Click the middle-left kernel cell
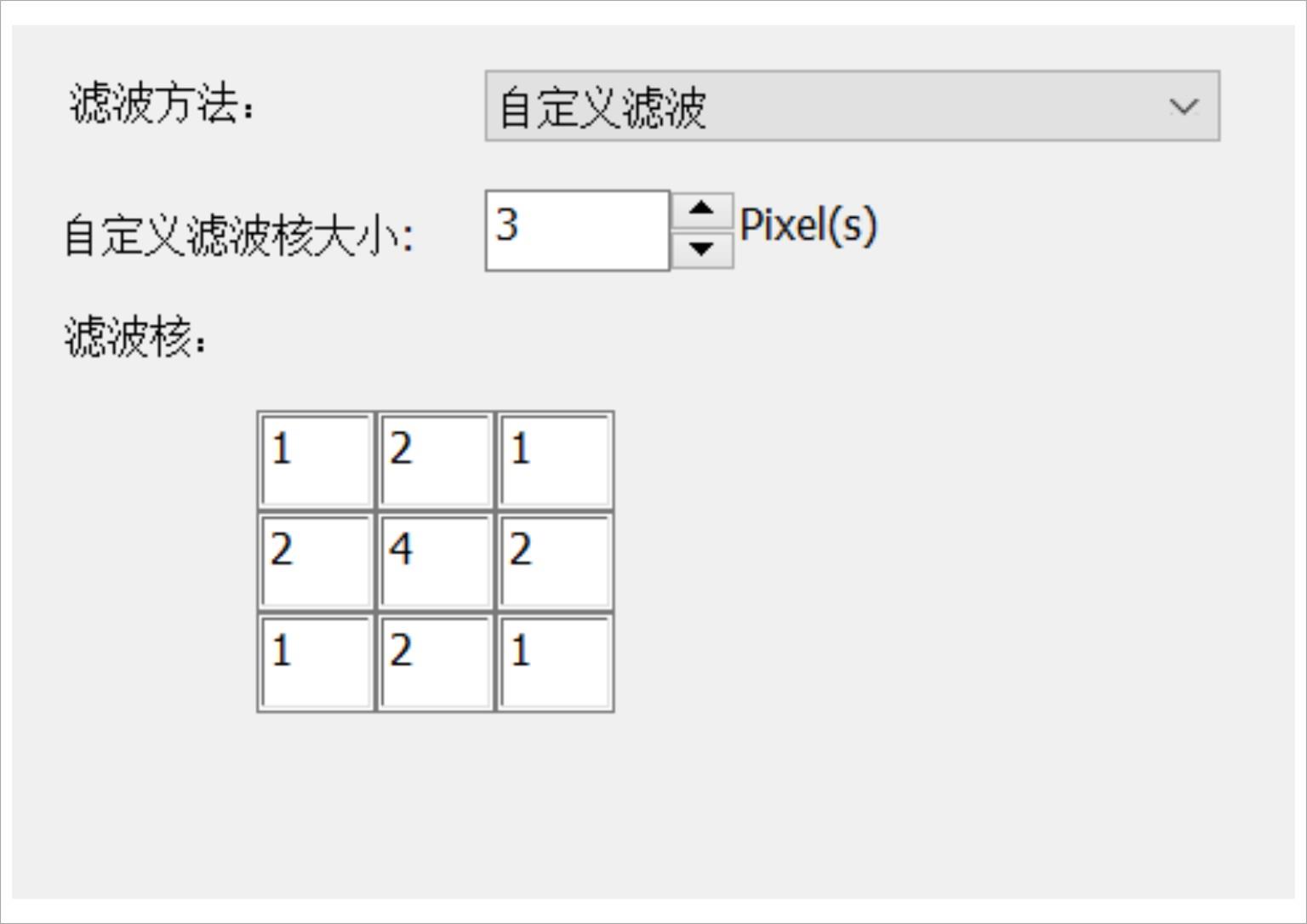 pos(316,561)
